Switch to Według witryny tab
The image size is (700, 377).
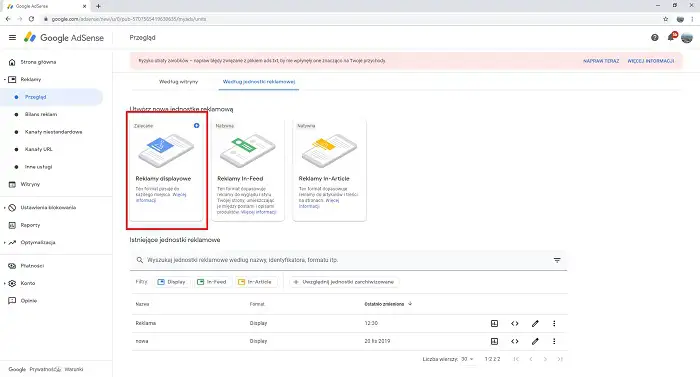click(x=179, y=82)
